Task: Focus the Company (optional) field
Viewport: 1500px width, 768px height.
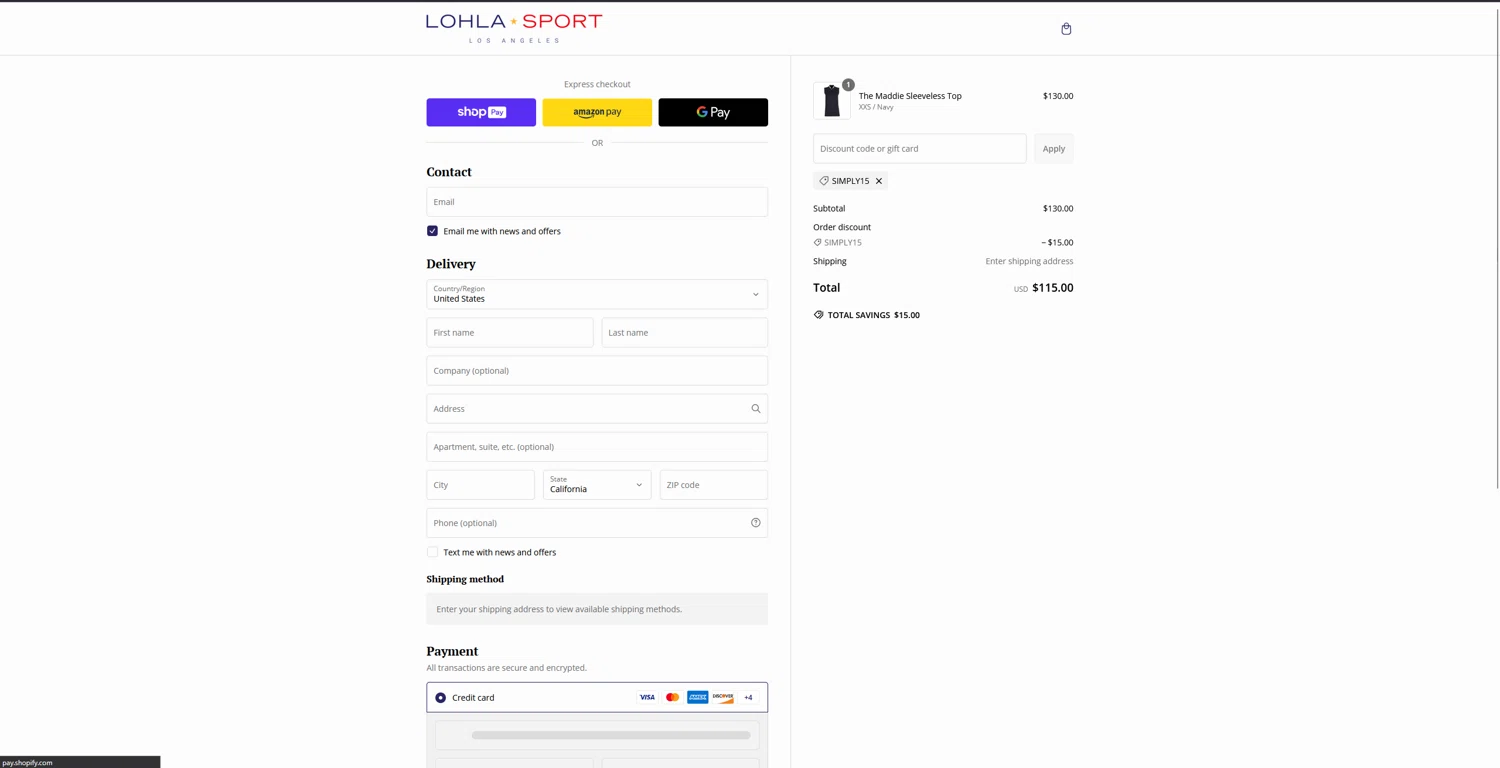Action: 597,371
